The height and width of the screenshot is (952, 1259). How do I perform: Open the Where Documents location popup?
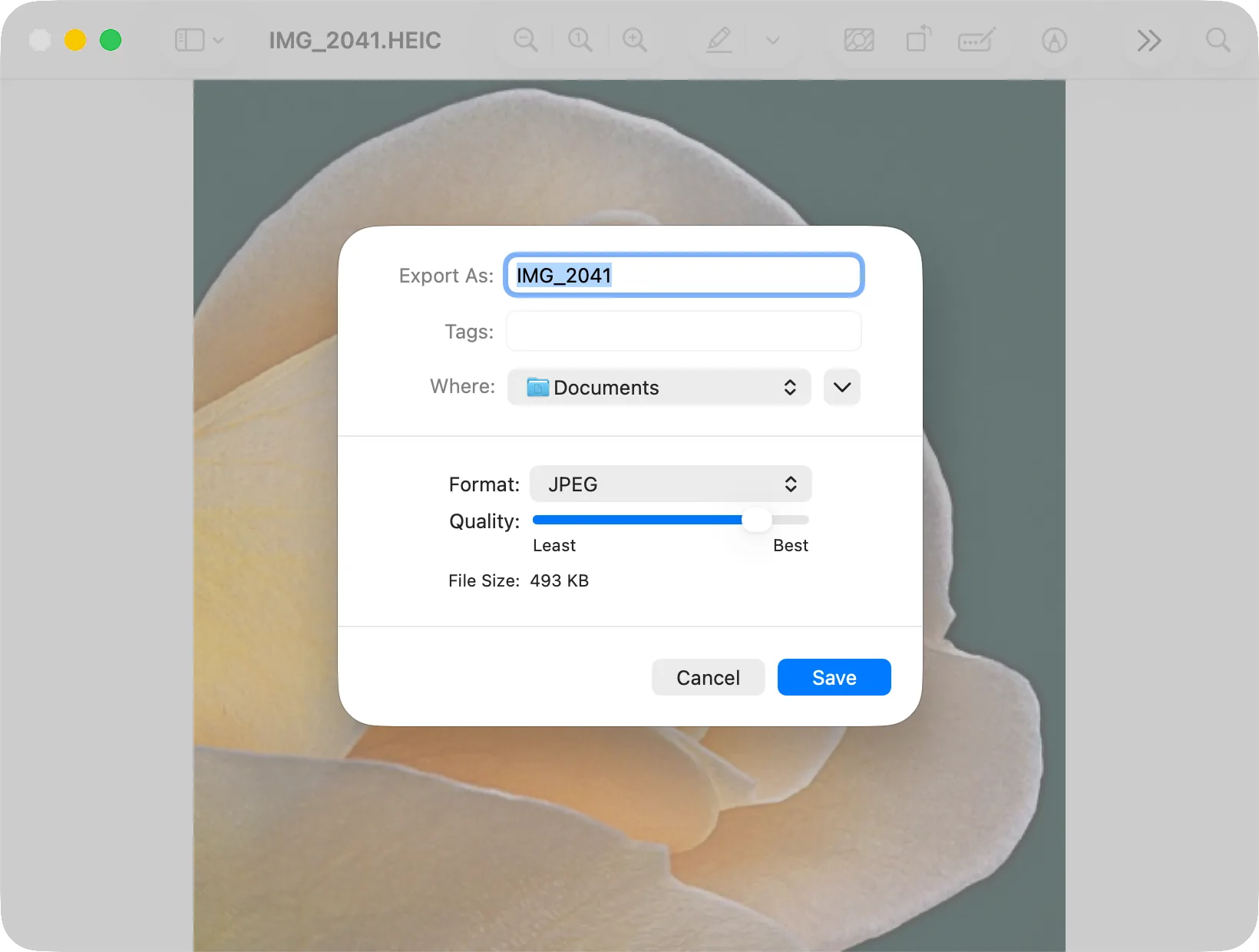pyautogui.click(x=659, y=387)
